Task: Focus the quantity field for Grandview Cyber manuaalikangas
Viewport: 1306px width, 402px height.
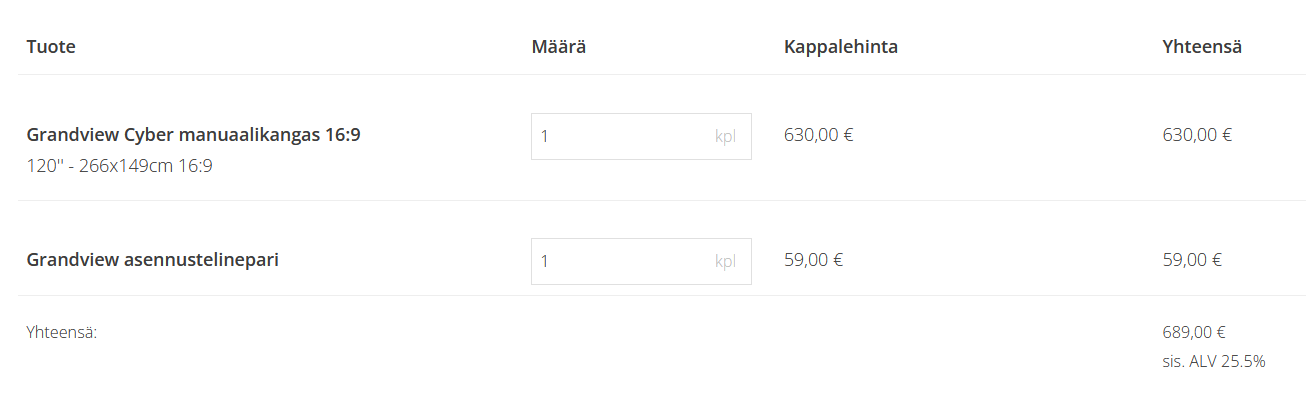Action: (x=620, y=136)
